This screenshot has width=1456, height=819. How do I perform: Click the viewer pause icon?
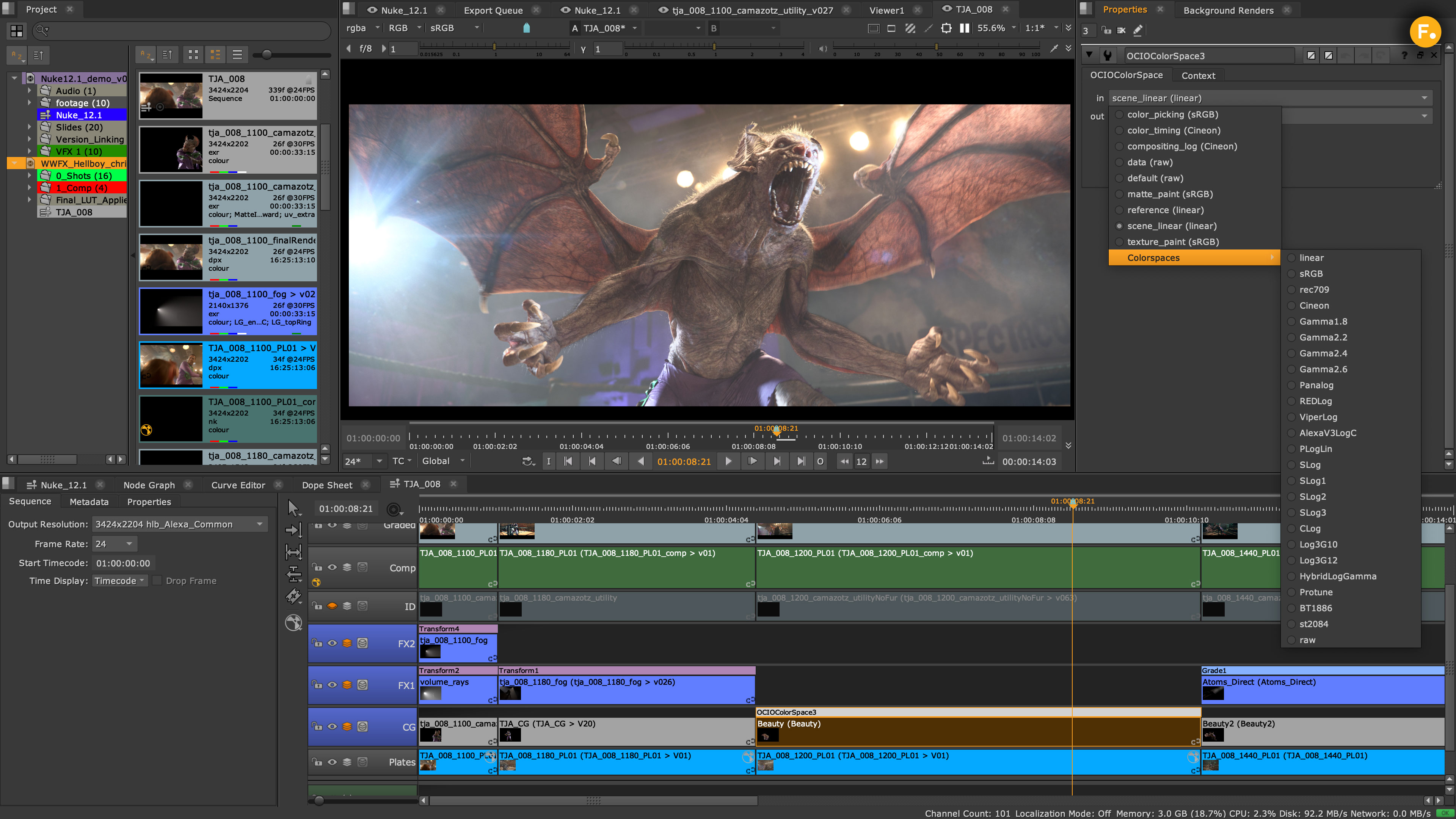coord(964,28)
